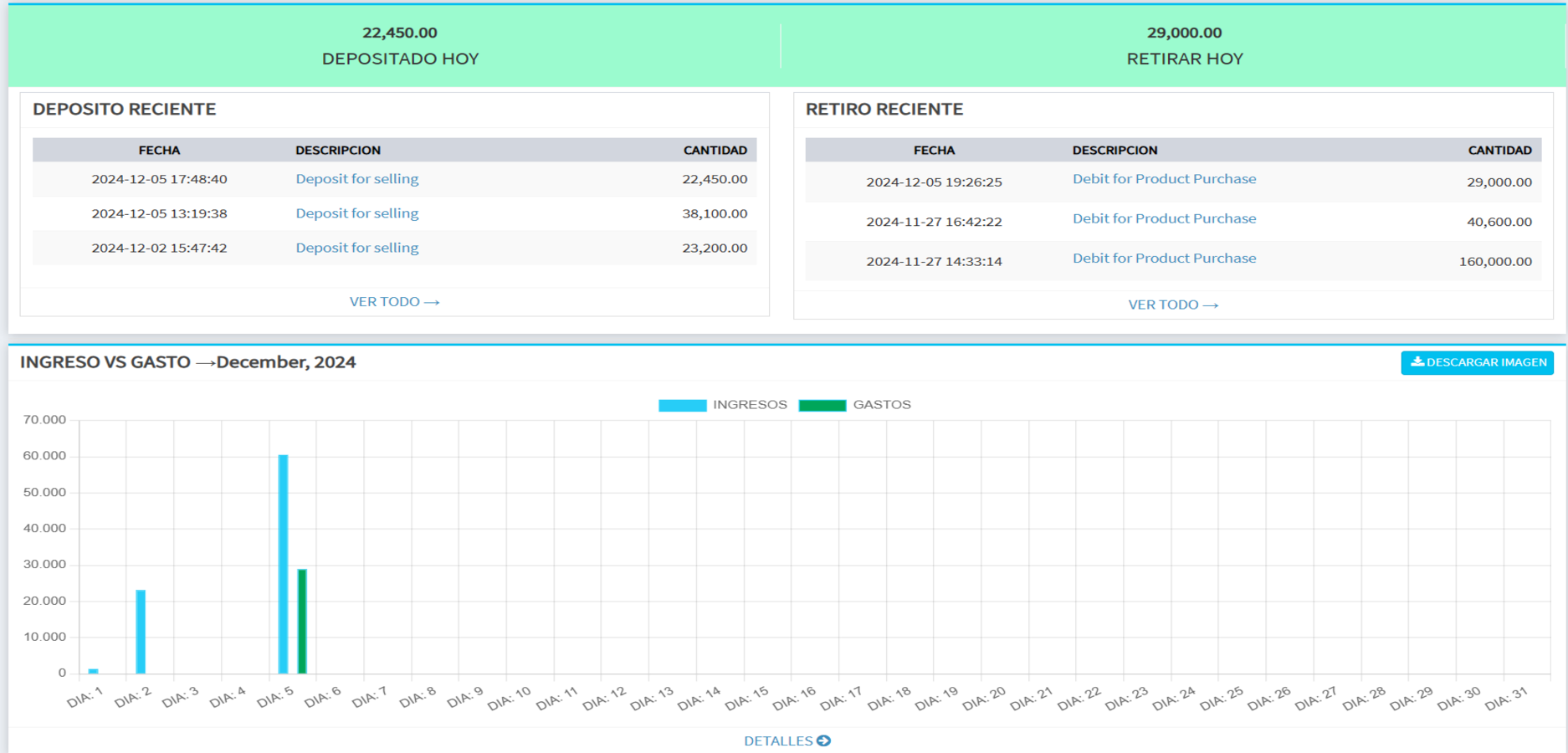The height and width of the screenshot is (753, 1568).
Task: Open Deposit for selling of 22,450.00
Action: point(357,179)
